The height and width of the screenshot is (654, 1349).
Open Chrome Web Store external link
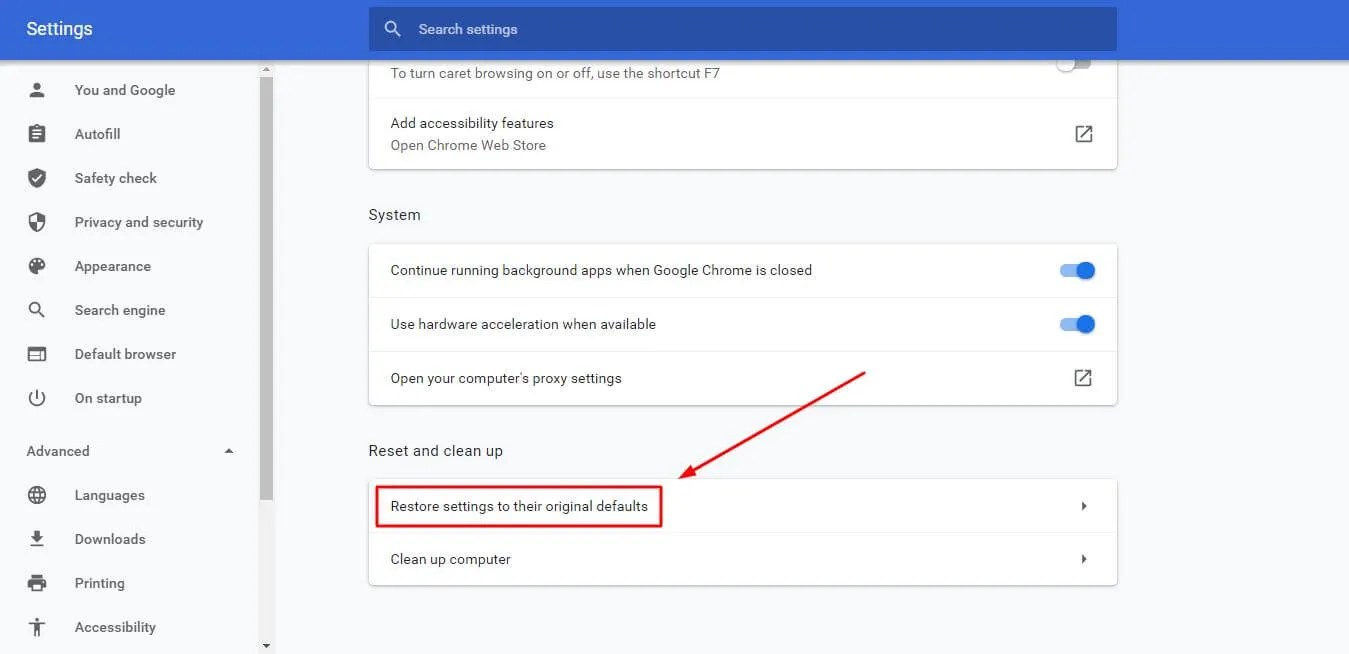1083,133
